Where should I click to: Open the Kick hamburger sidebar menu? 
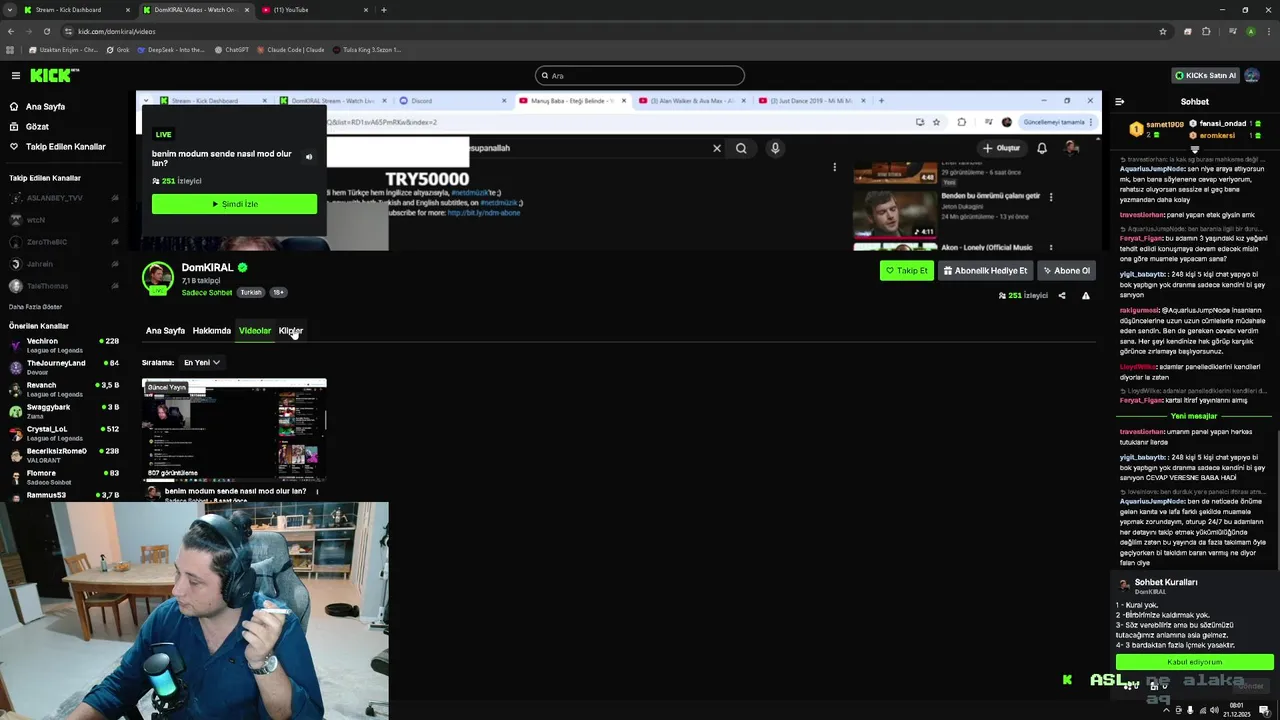(x=15, y=75)
